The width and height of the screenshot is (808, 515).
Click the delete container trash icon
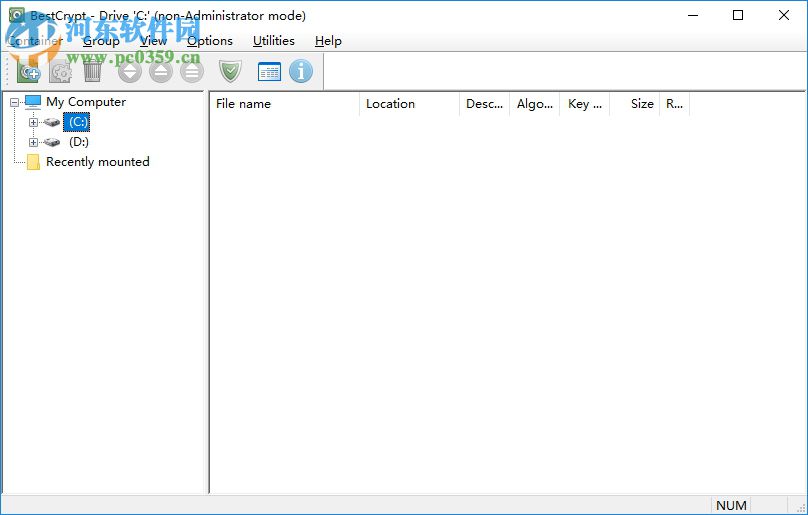pos(92,71)
